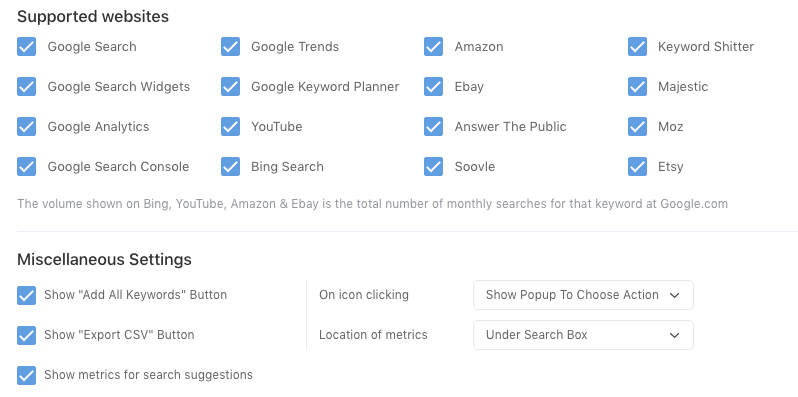The image size is (798, 397).
Task: Uncheck the Moz checkbox
Action: (637, 126)
